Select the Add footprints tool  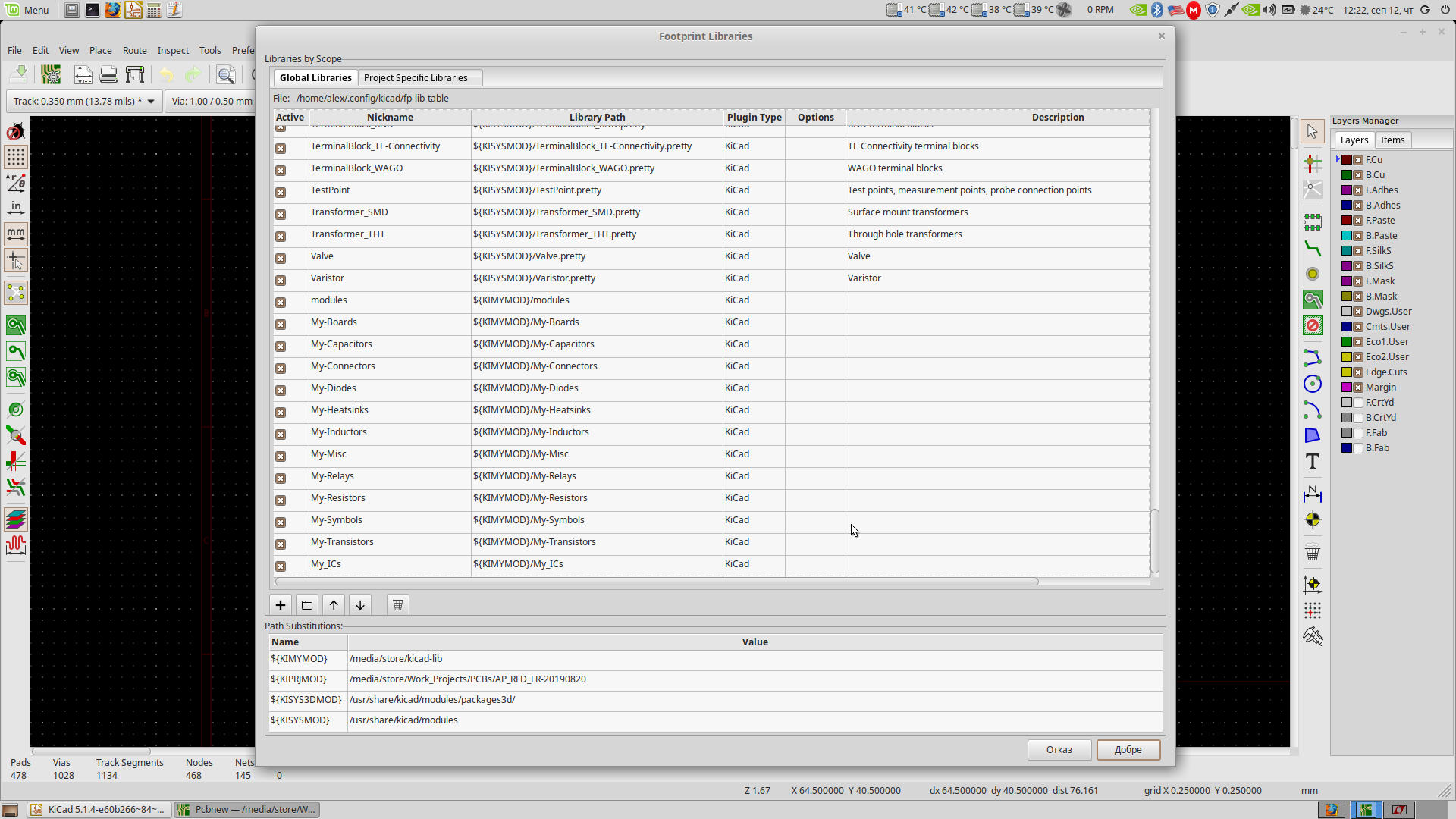pos(1313,222)
